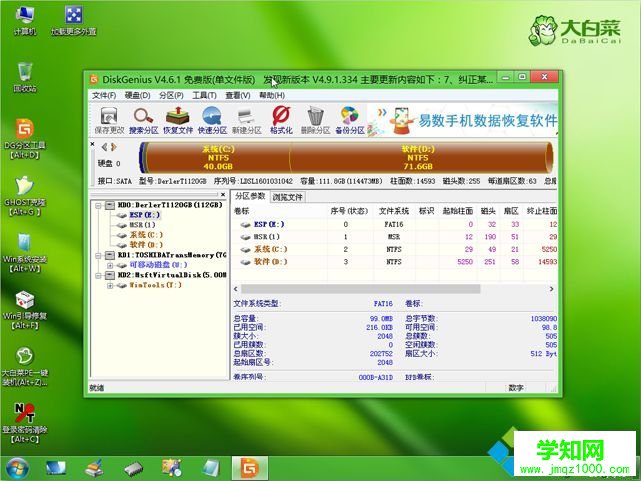Select MSR(1) in the disk tree
Image resolution: width=641 pixels, height=481 pixels.
[142, 225]
